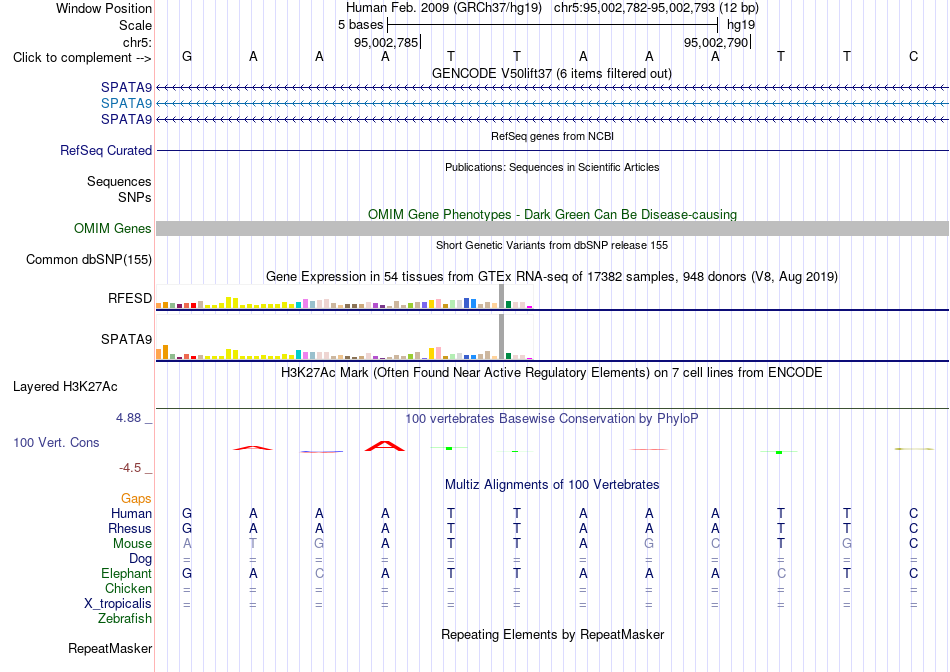Viewport: 950px width, 672px height.
Task: Click the C base in the reference sequence row
Action: 913,56
